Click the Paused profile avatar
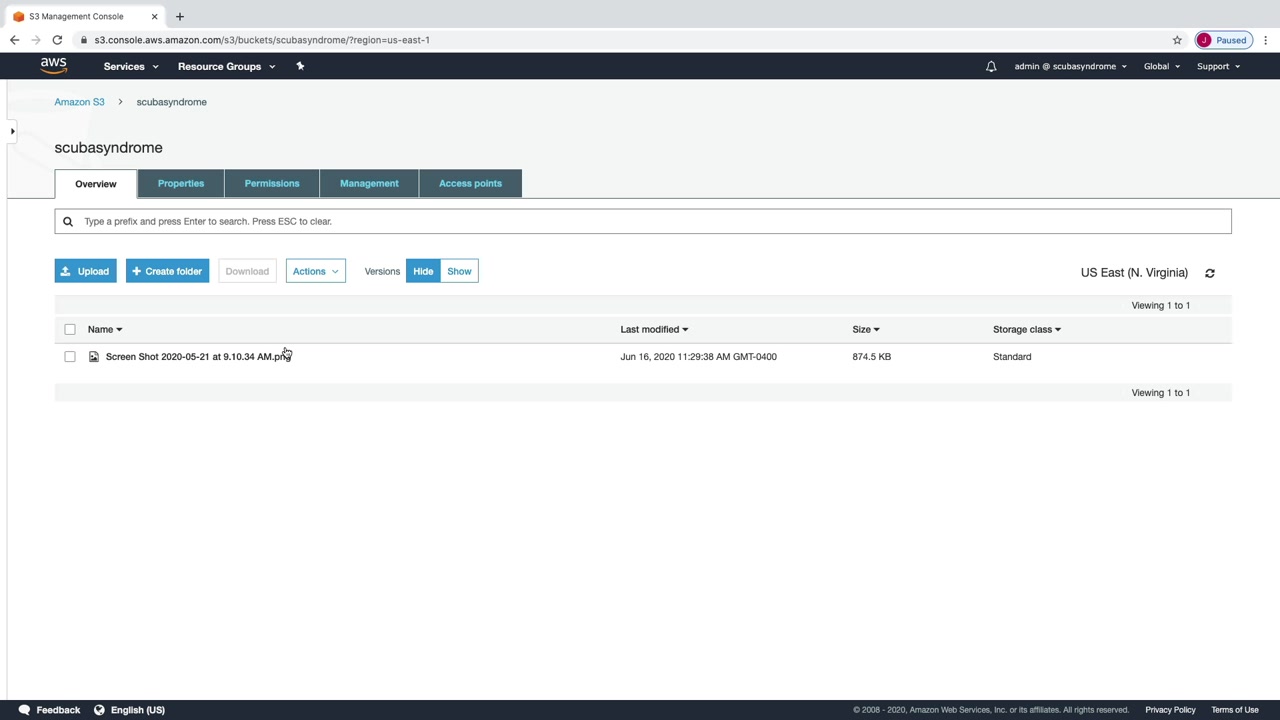Image resolution: width=1280 pixels, height=720 pixels. pos(1223,40)
